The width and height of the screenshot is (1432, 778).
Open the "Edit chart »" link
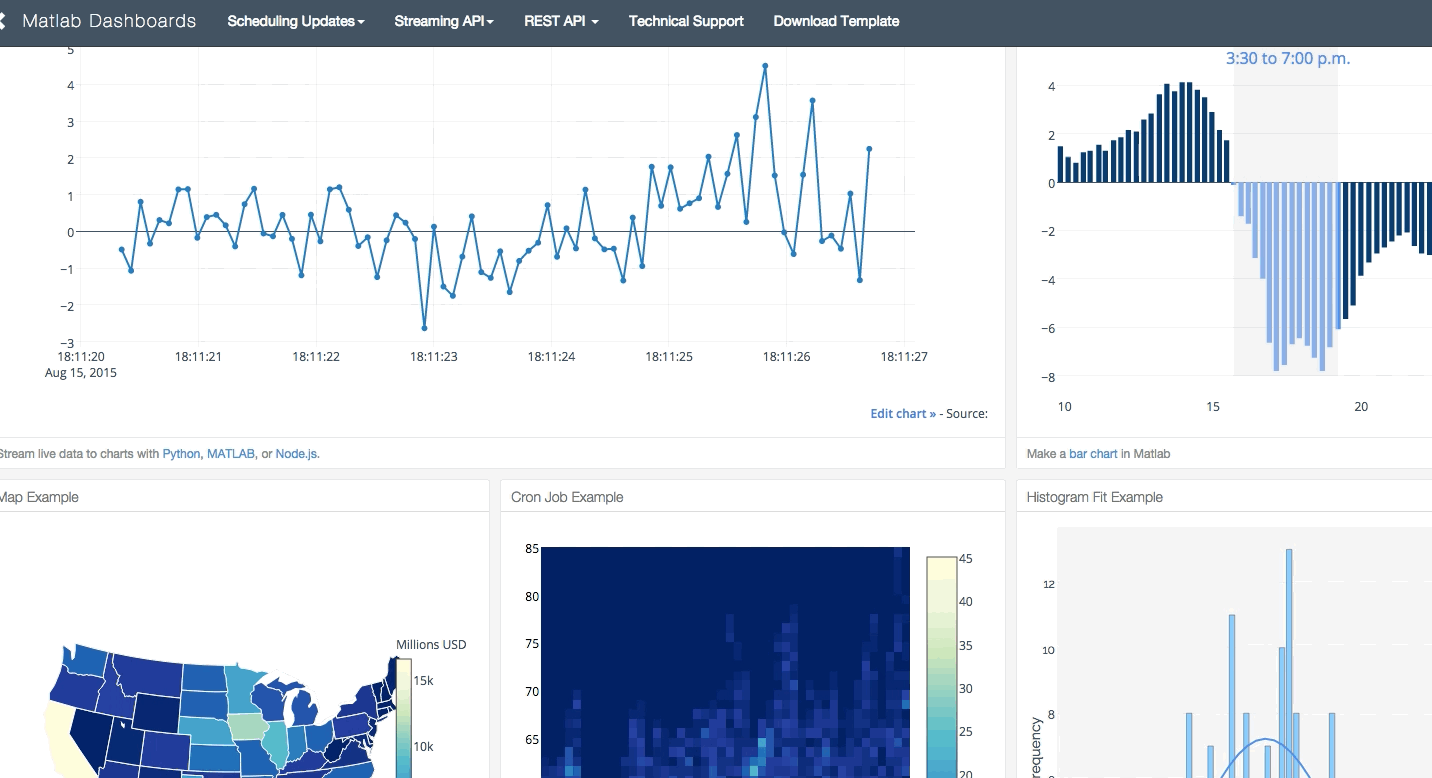coord(901,413)
